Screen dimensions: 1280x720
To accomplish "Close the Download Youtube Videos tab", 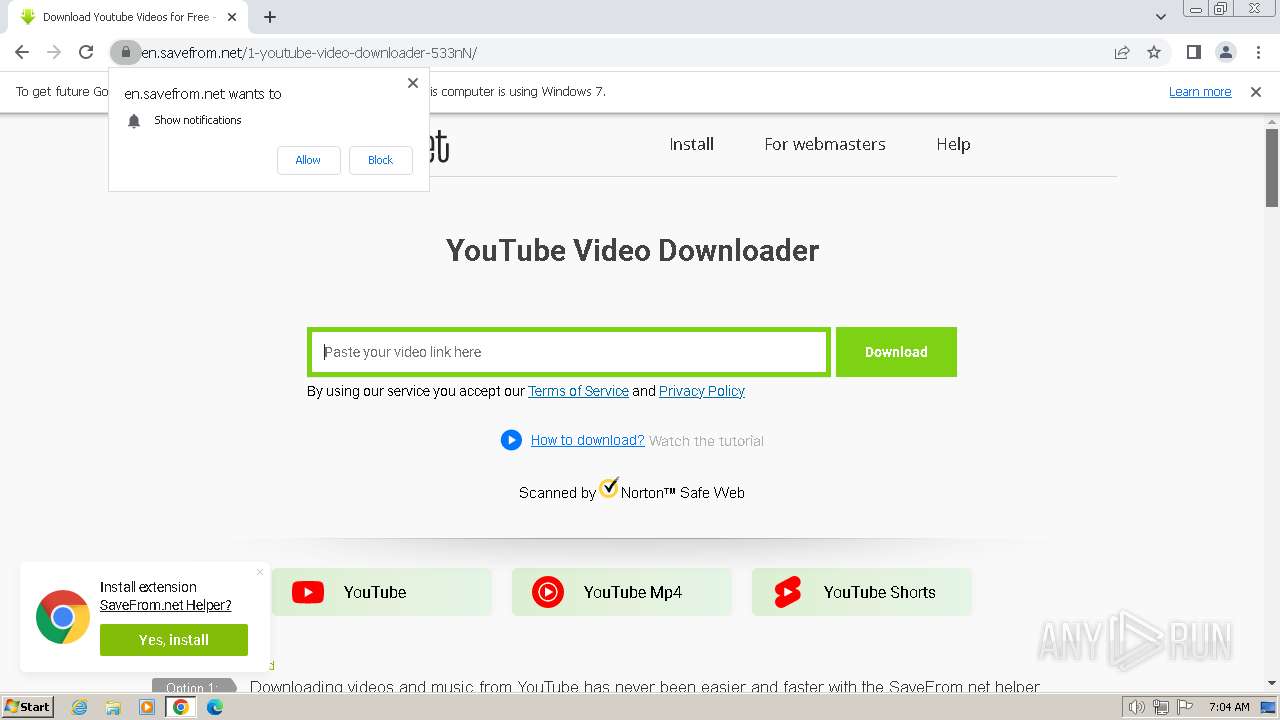I will (x=231, y=17).
